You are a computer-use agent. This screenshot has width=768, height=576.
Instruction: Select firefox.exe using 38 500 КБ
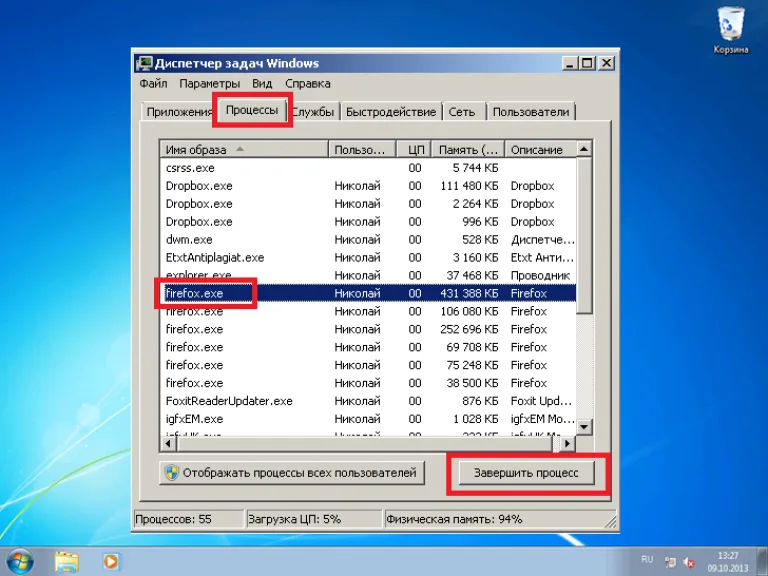point(368,383)
